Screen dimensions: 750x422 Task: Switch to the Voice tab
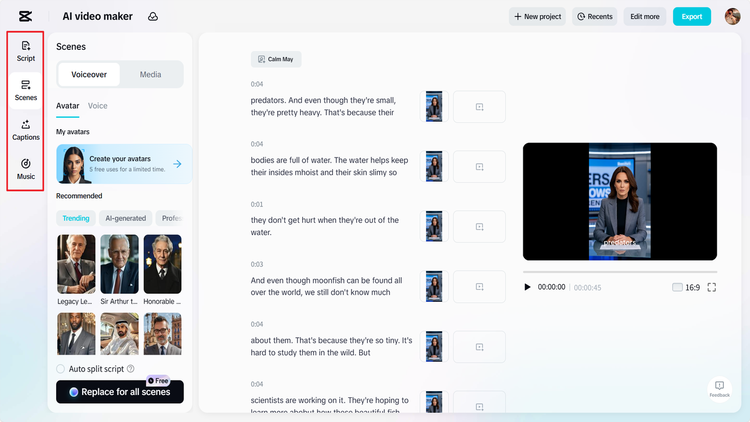pyautogui.click(x=98, y=105)
